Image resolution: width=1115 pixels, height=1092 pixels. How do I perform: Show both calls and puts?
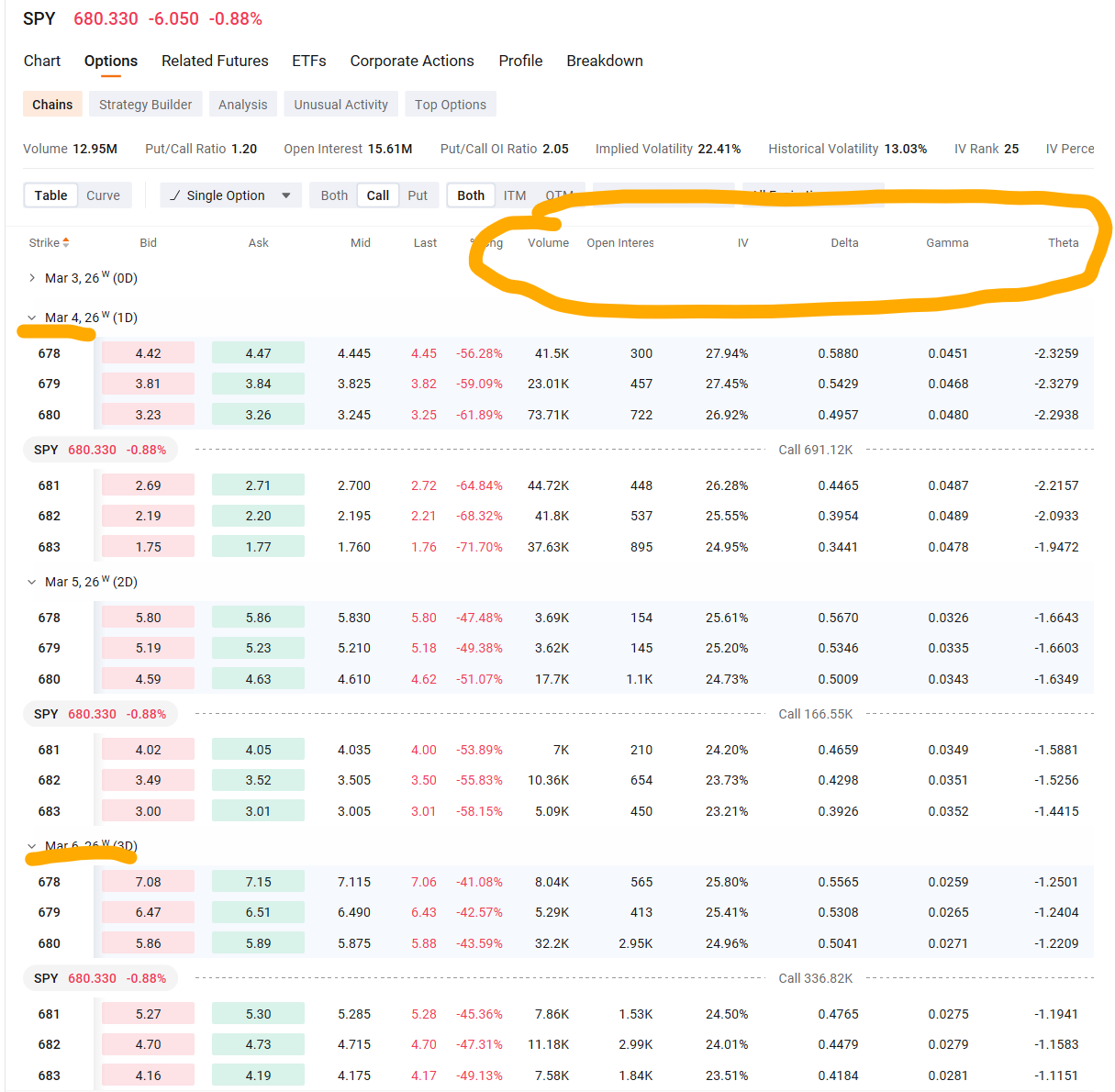click(x=334, y=195)
